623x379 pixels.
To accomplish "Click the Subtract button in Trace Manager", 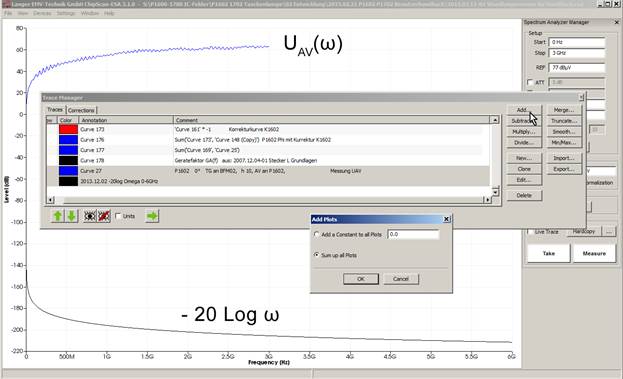I will [x=524, y=121].
